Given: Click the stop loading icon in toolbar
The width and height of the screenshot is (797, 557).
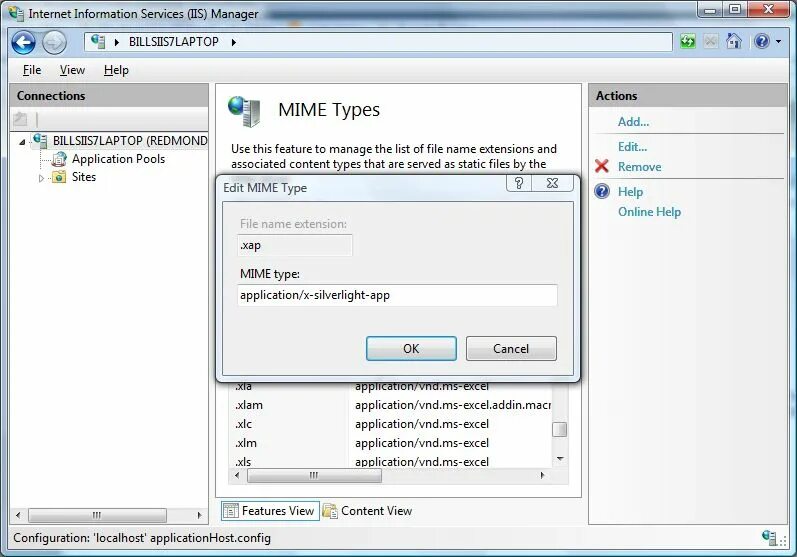Looking at the screenshot, I should [x=711, y=41].
